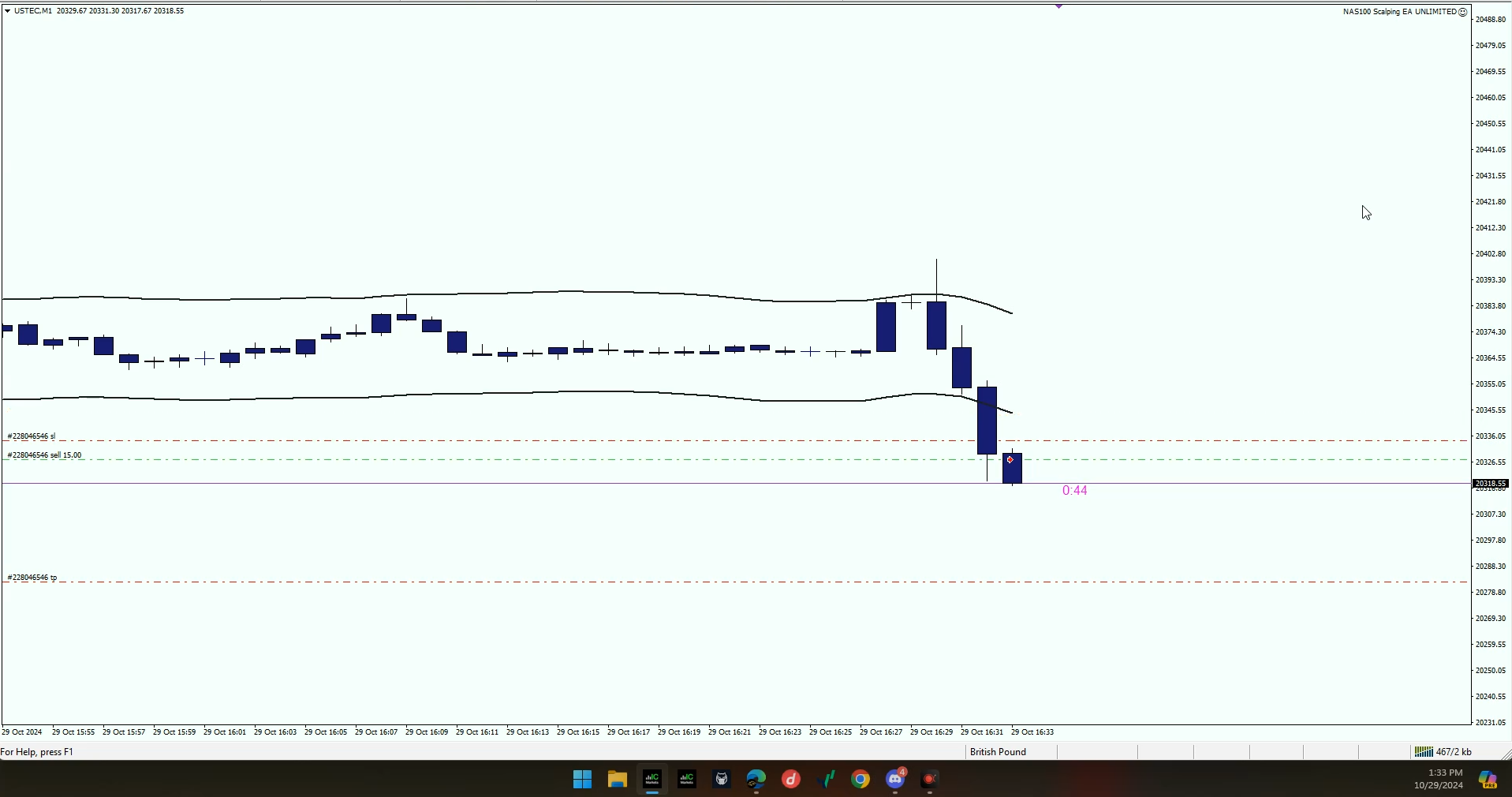
Task: Click the EA smiley face icon
Action: [1462, 12]
